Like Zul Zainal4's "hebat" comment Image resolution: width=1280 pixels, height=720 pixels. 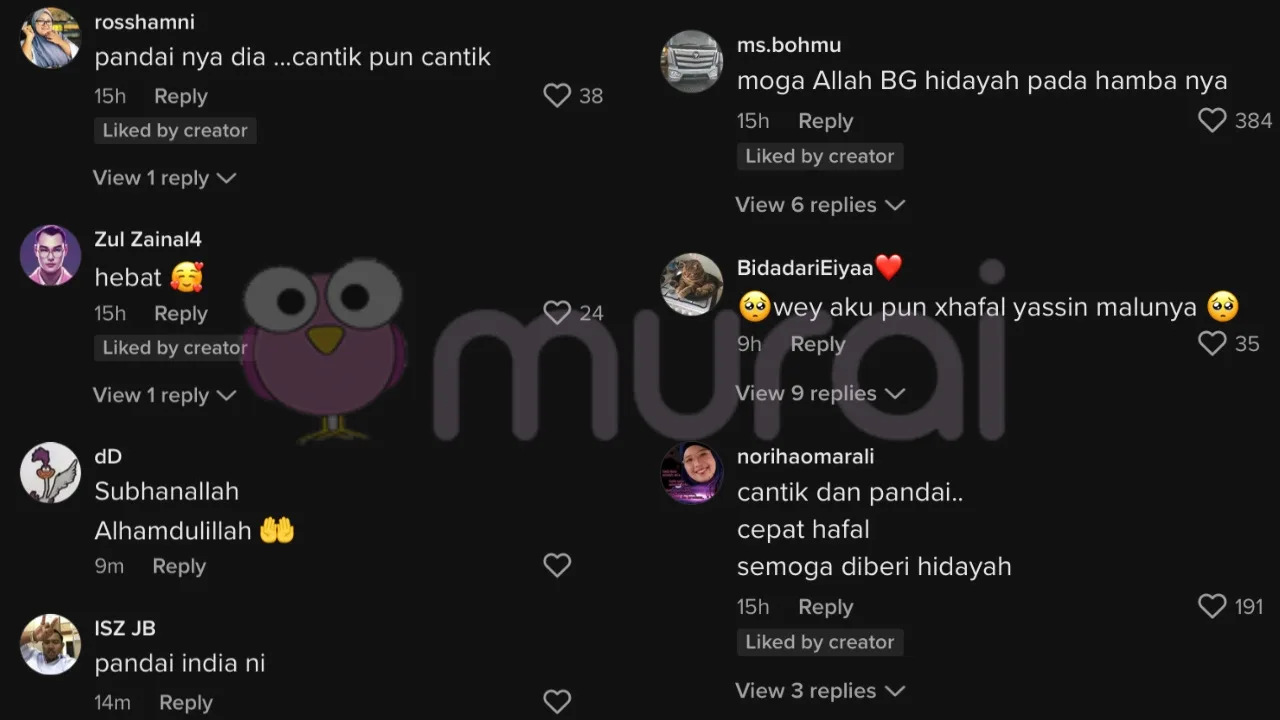(x=557, y=313)
